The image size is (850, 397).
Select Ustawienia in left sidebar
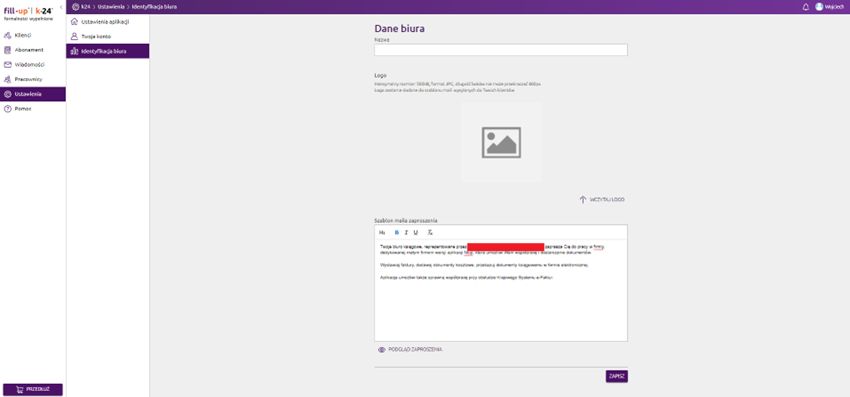[x=33, y=94]
